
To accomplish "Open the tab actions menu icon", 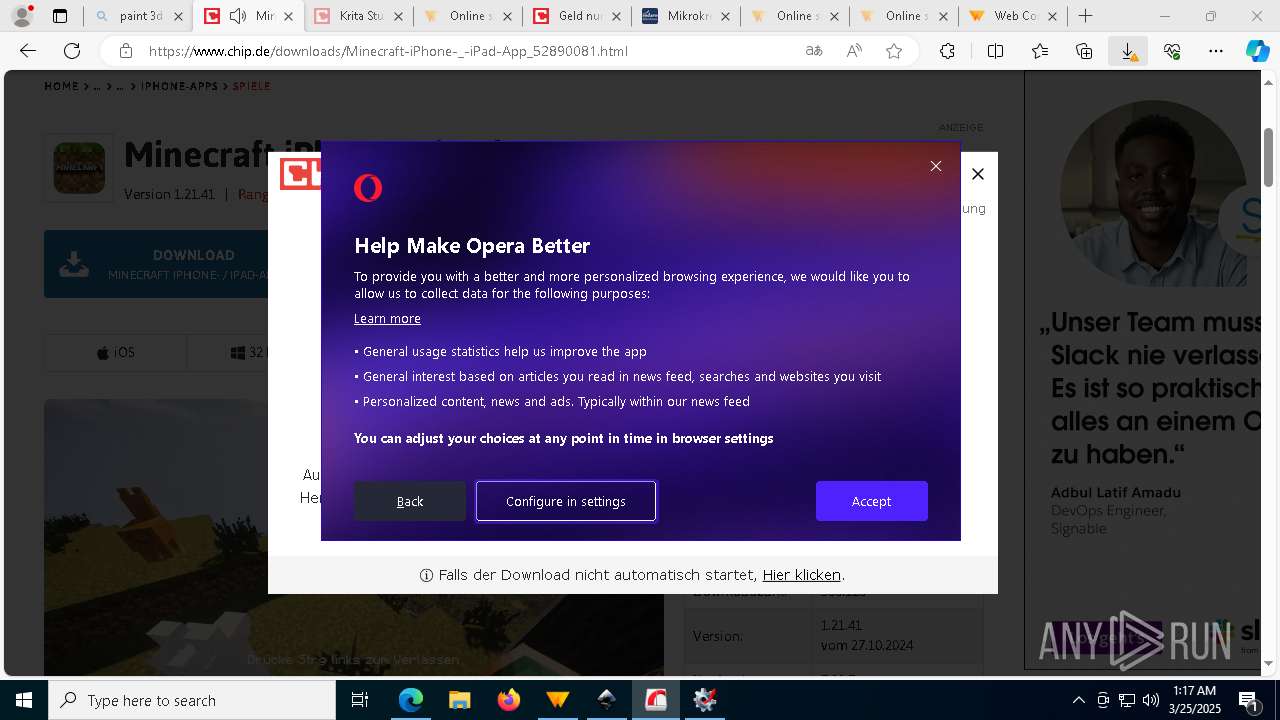I will click(60, 16).
